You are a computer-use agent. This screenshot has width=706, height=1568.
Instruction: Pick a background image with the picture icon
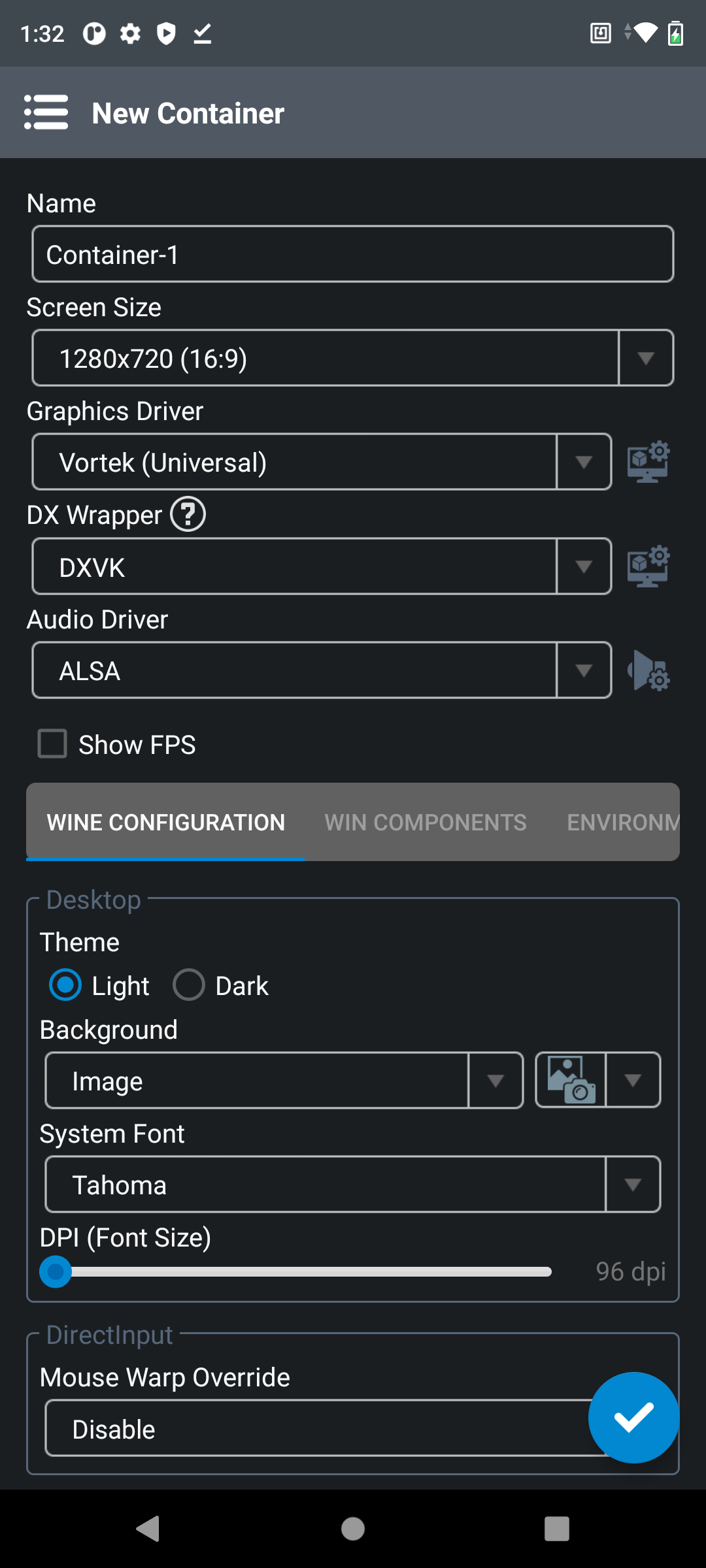click(x=571, y=1080)
